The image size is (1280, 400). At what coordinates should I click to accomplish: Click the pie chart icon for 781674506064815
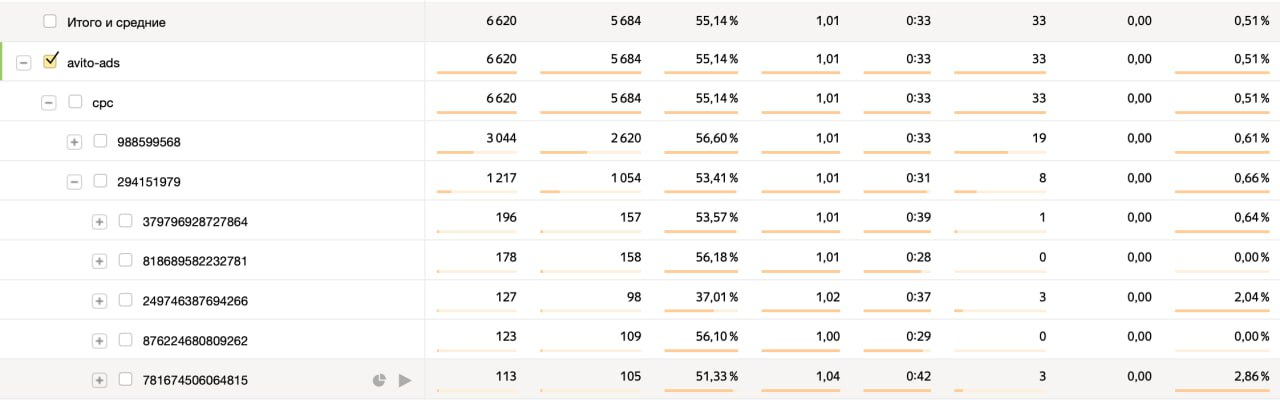tap(379, 380)
